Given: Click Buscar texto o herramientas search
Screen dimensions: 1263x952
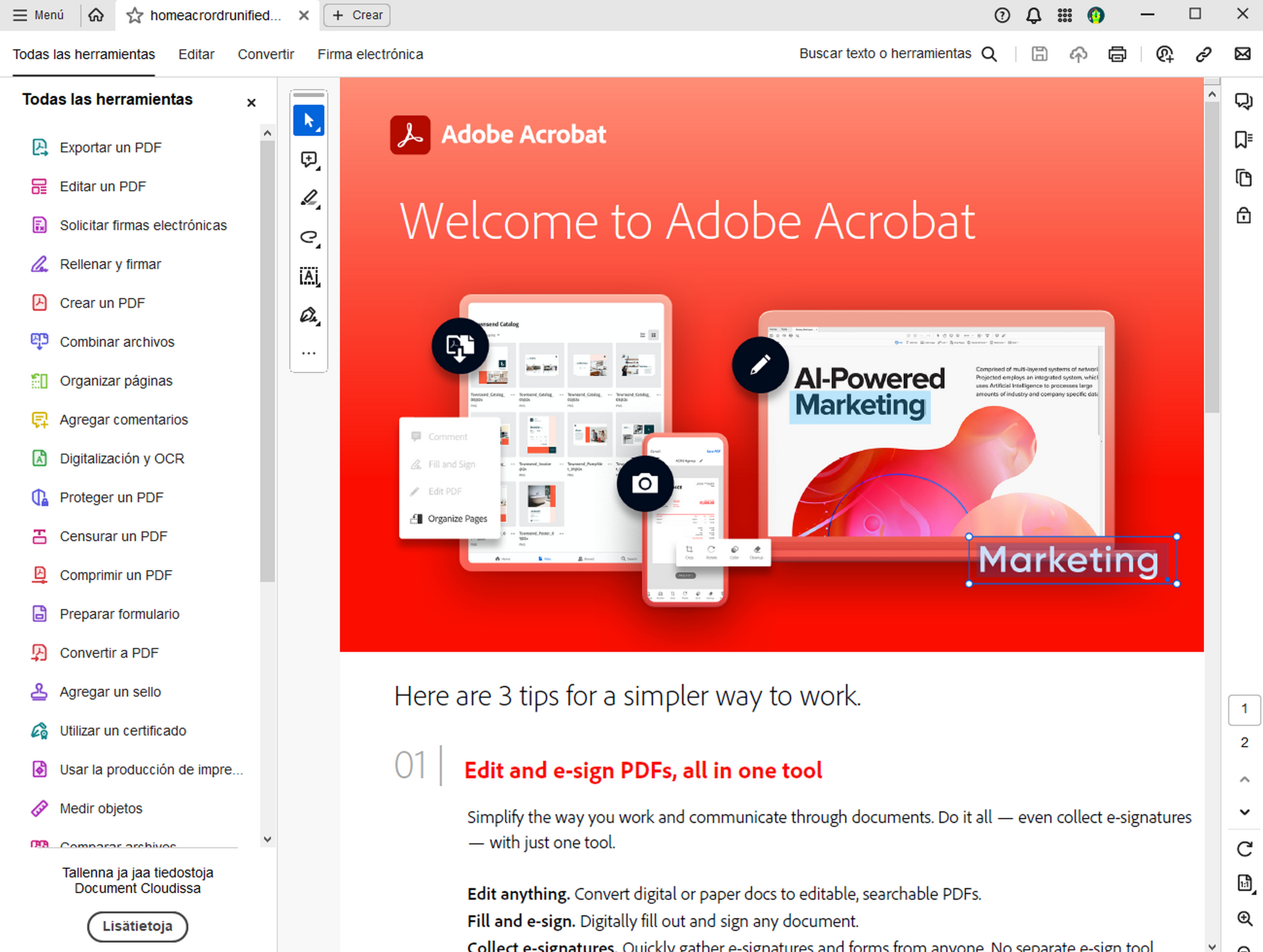Looking at the screenshot, I should 898,54.
